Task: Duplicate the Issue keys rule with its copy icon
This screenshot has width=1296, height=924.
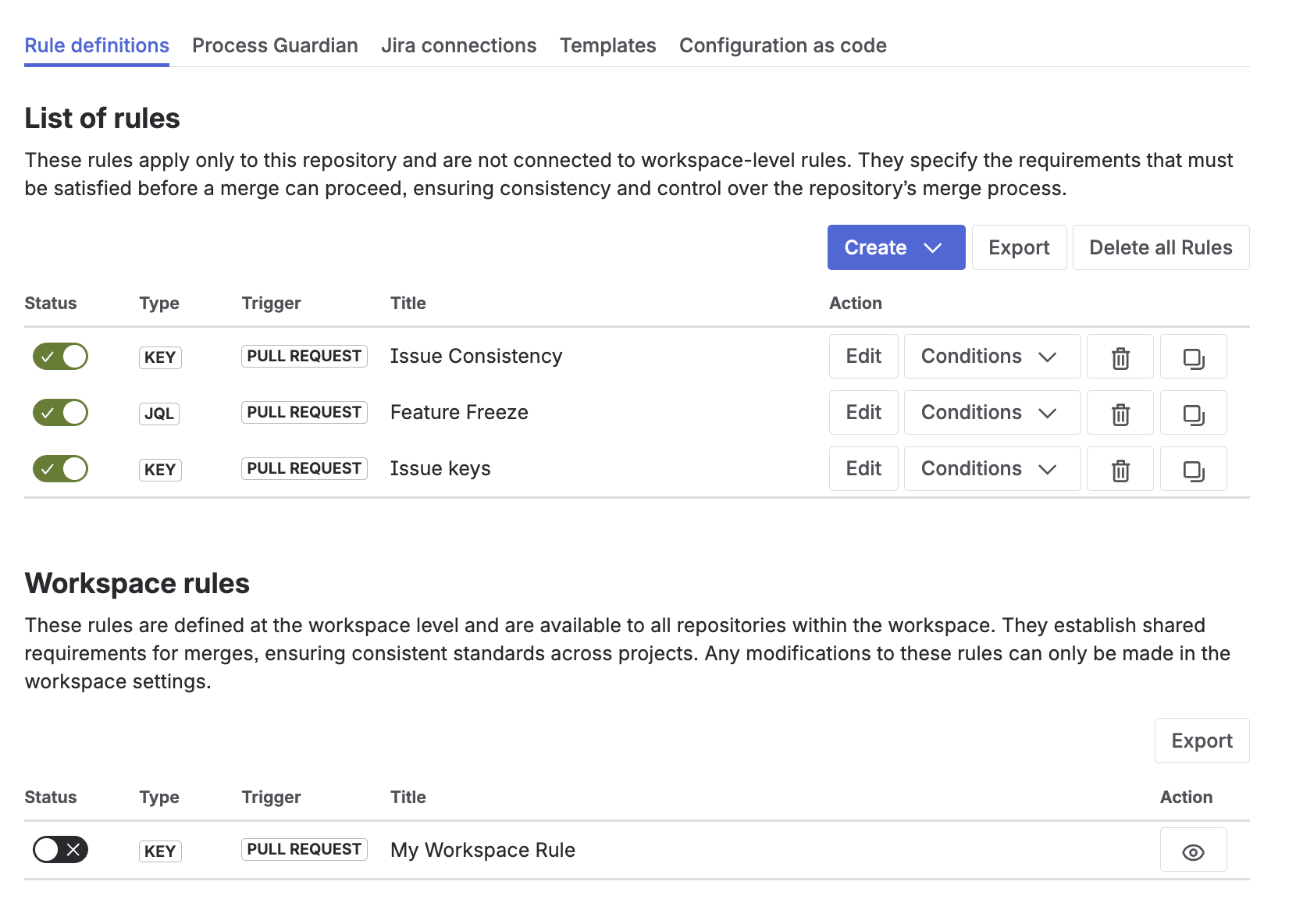Action: [x=1193, y=469]
